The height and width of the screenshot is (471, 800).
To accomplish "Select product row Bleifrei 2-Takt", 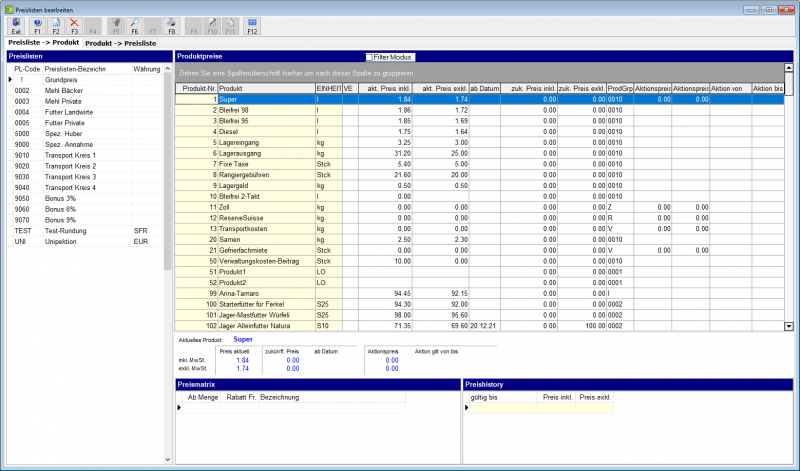I will [480, 196].
